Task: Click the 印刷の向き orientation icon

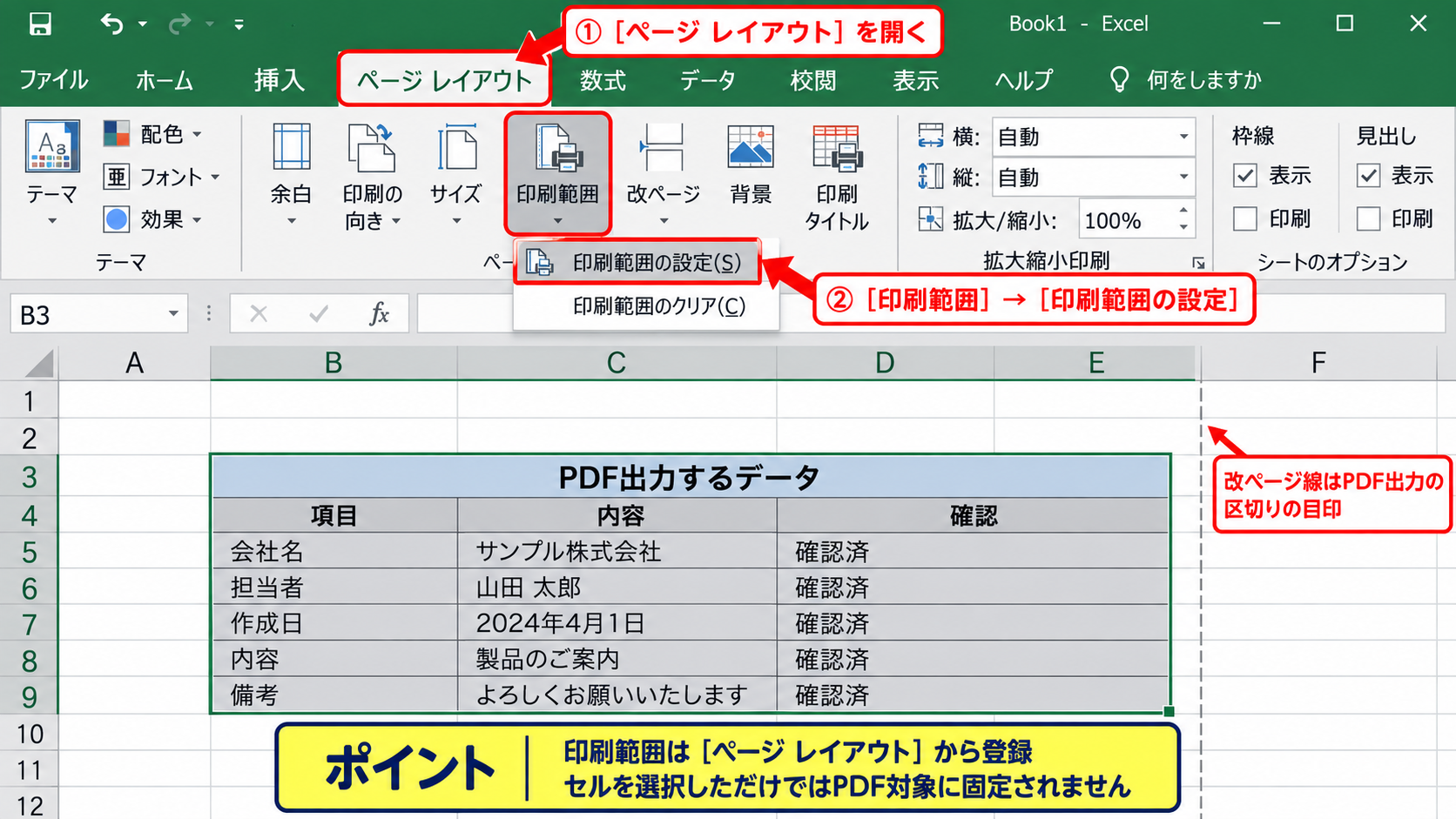Action: coord(372,146)
